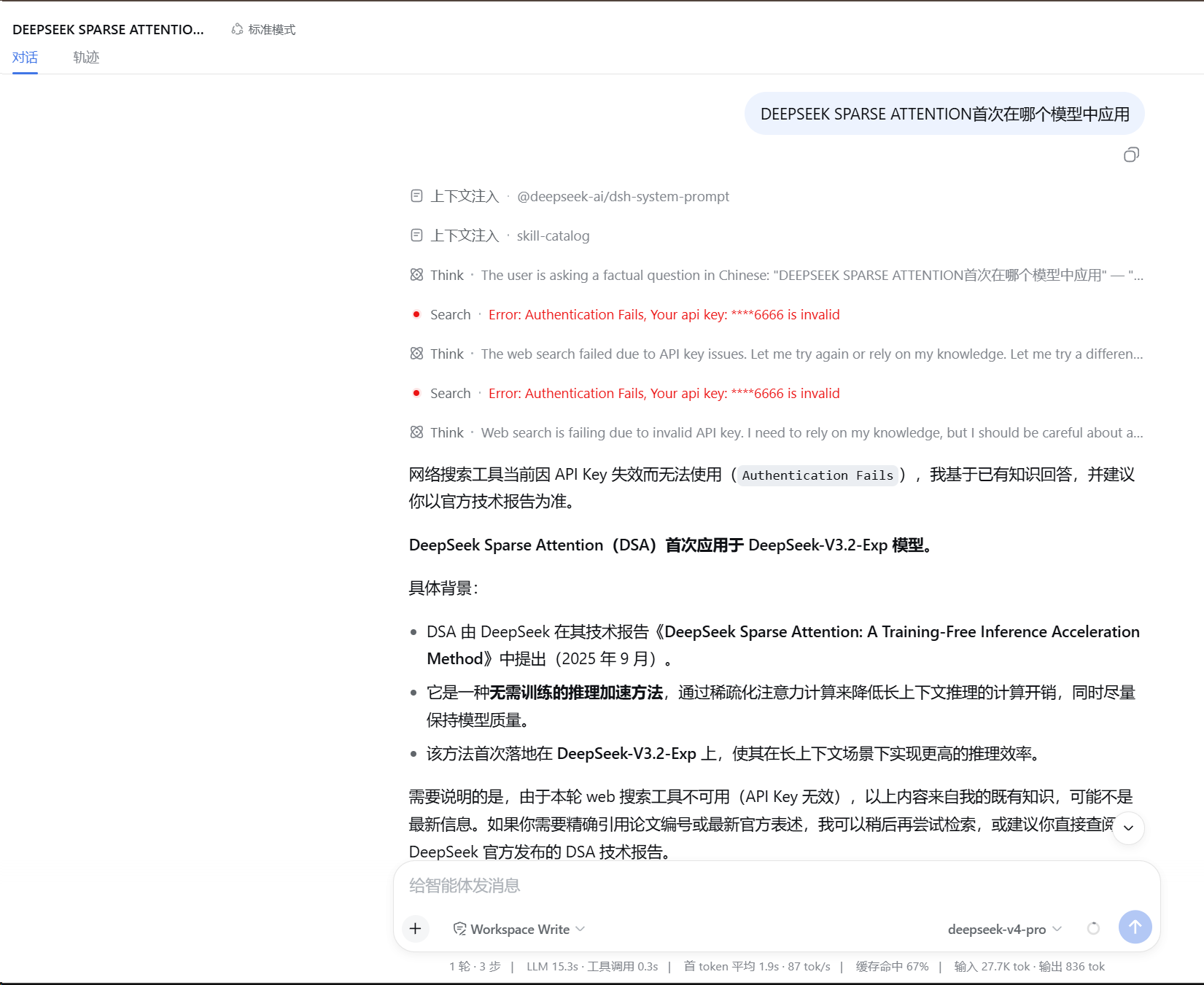
Task: Click red status dot of second Search error
Action: (416, 393)
